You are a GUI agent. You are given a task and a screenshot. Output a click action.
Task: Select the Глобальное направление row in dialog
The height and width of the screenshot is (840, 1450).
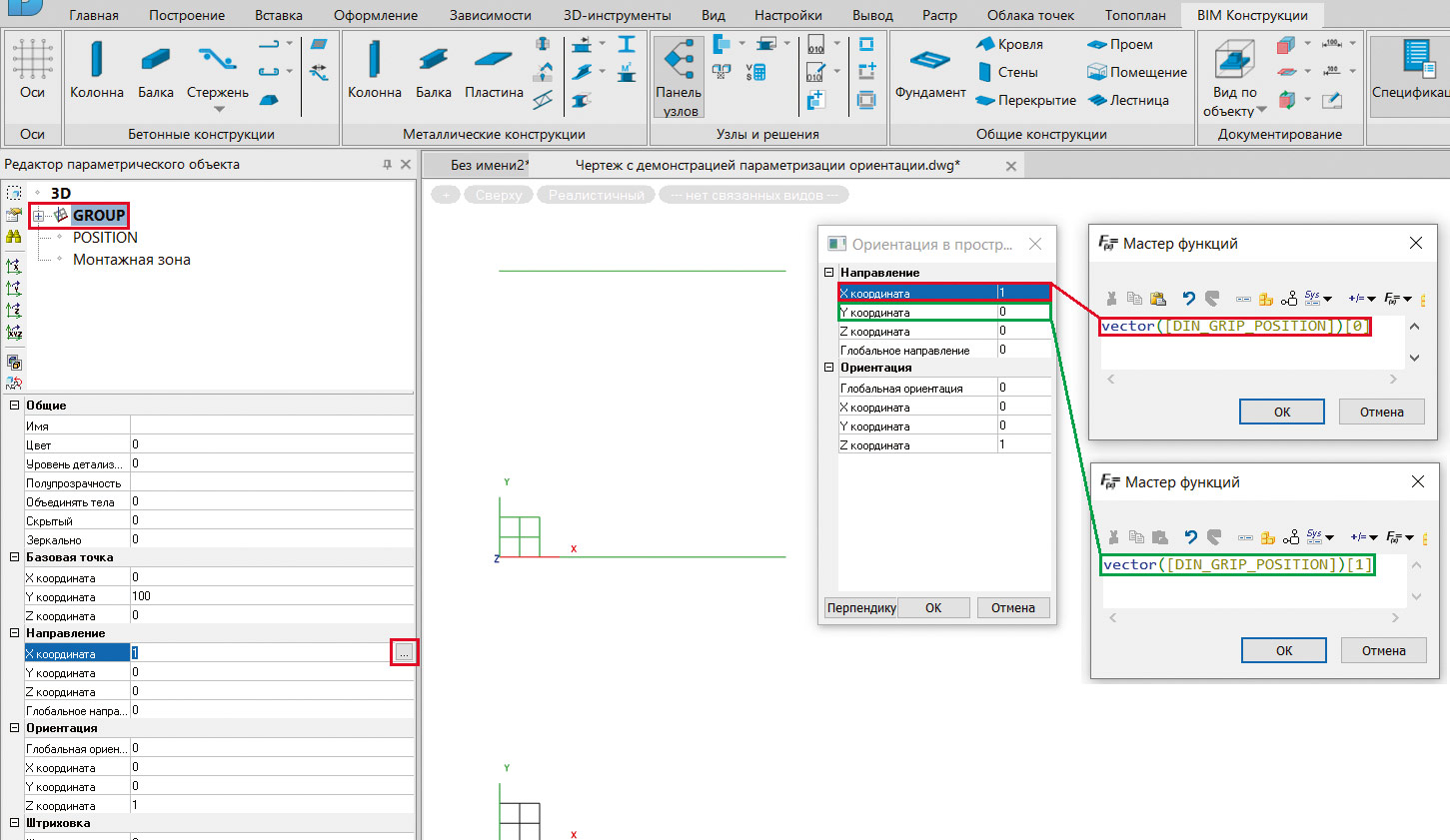[x=944, y=351]
